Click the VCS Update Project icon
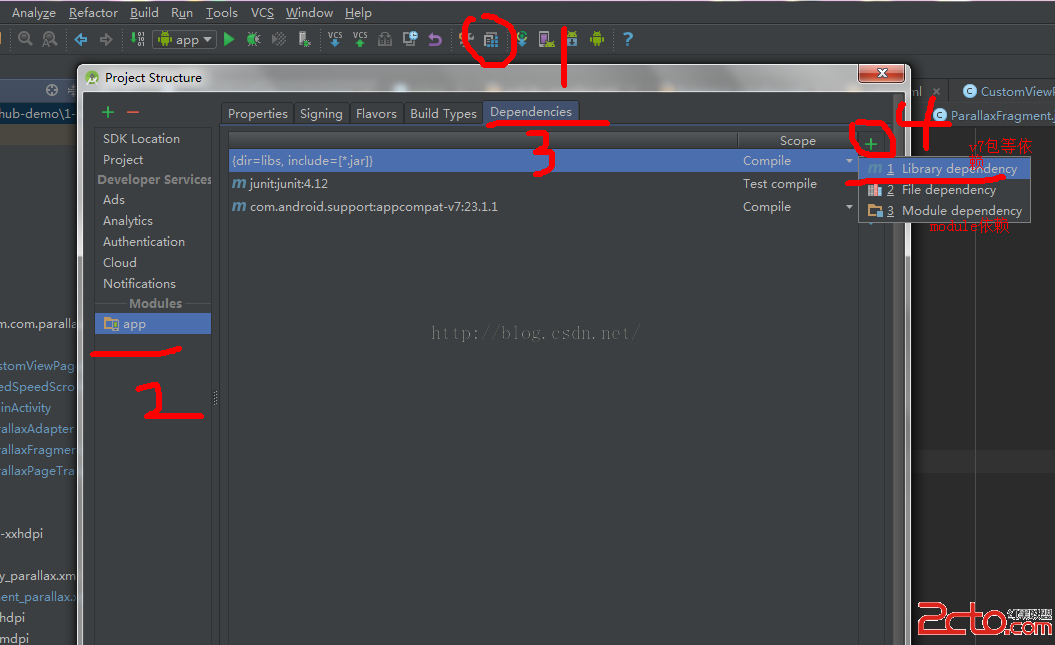The width and height of the screenshot is (1055, 645). (335, 39)
